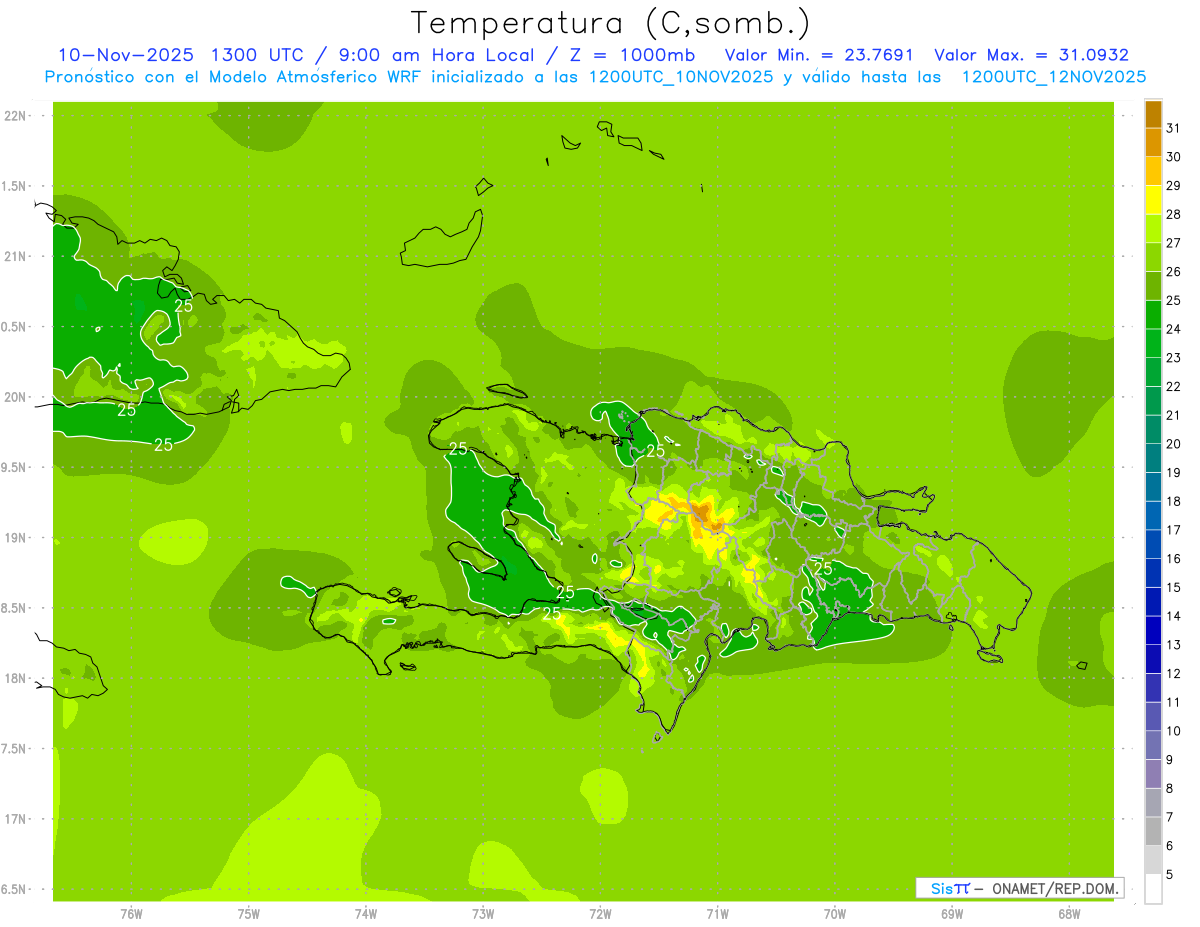The width and height of the screenshot is (1200, 927).
Task: Click the yellow swatch between colorbar 28 and 29
Action: coord(1153,200)
